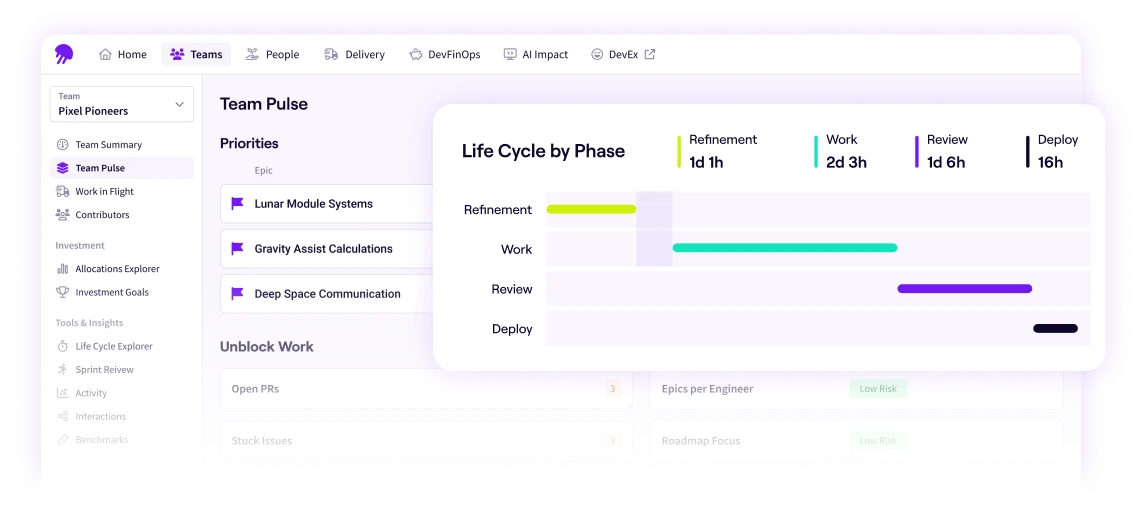This screenshot has width=1140, height=525.
Task: Open the DevFinOps tab
Action: [x=445, y=54]
